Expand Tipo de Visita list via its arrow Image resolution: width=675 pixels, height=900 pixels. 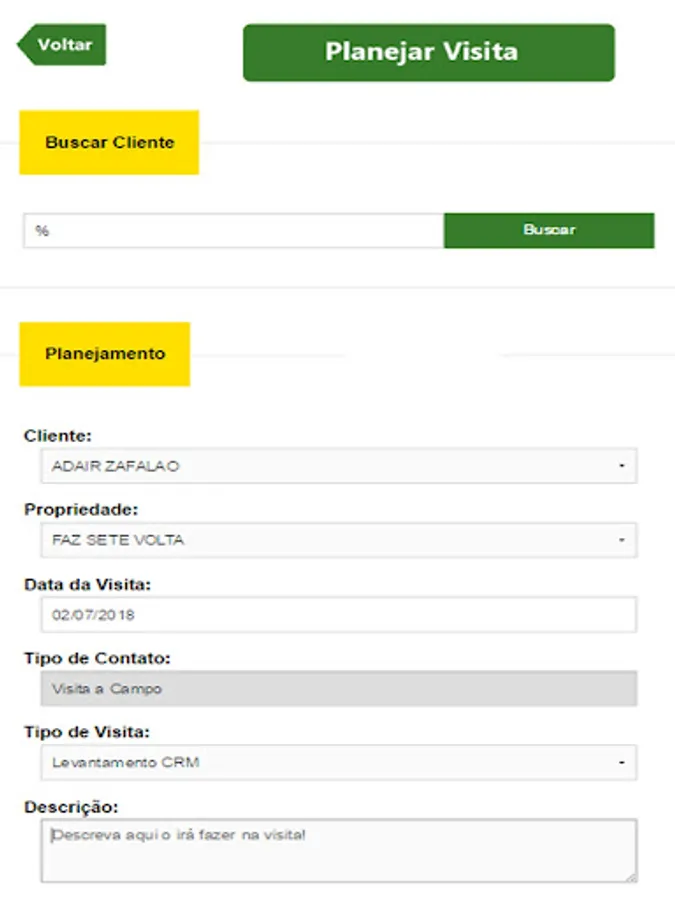click(622, 762)
